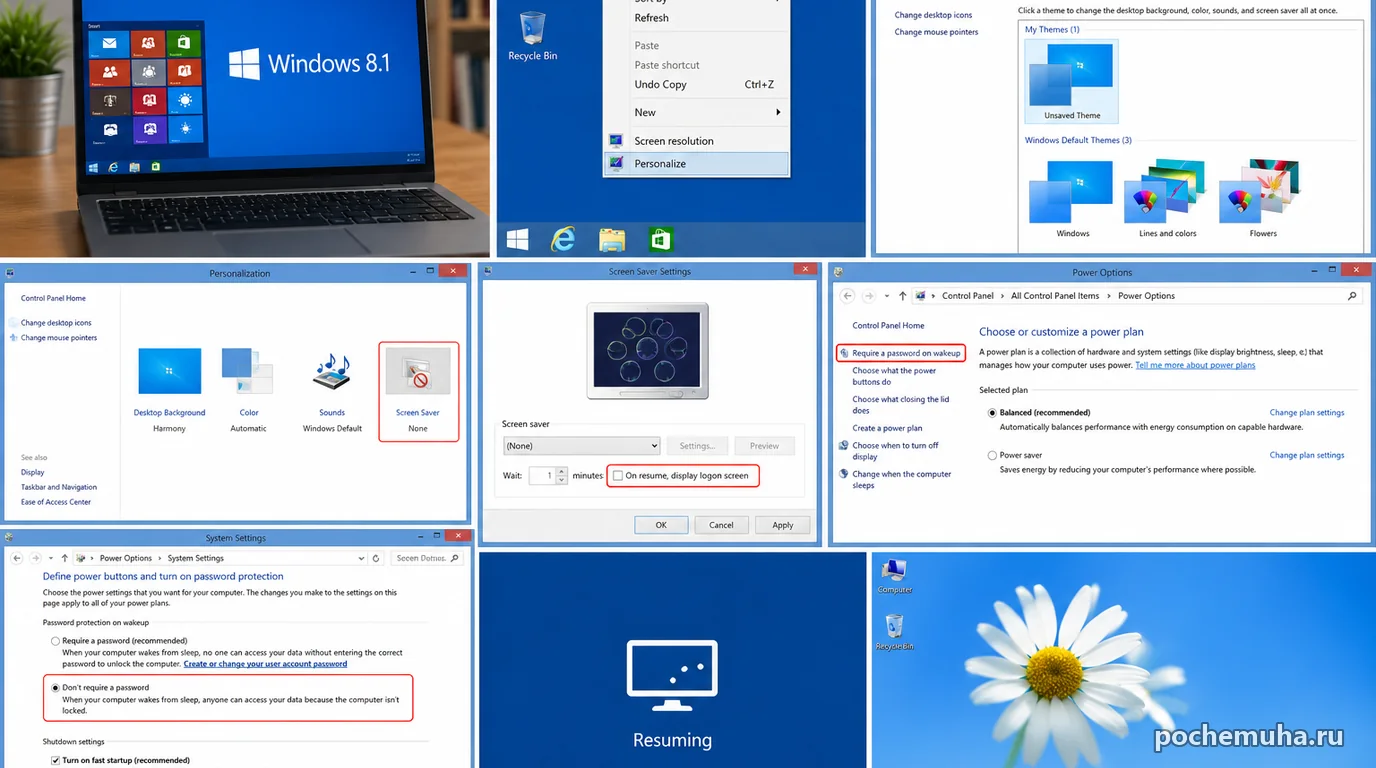
Task: Click 'Change plan settings' for the Balanced plan
Action: click(x=1307, y=412)
